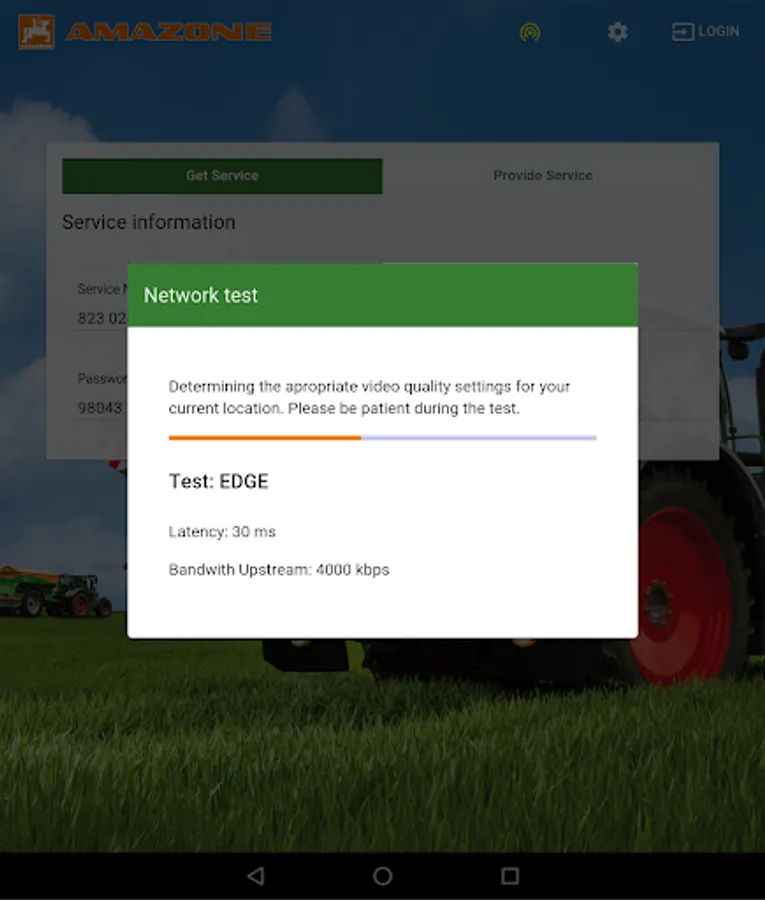
Task: Click 'Bandwith Upstream: 4000 kbps' text
Action: tap(279, 570)
